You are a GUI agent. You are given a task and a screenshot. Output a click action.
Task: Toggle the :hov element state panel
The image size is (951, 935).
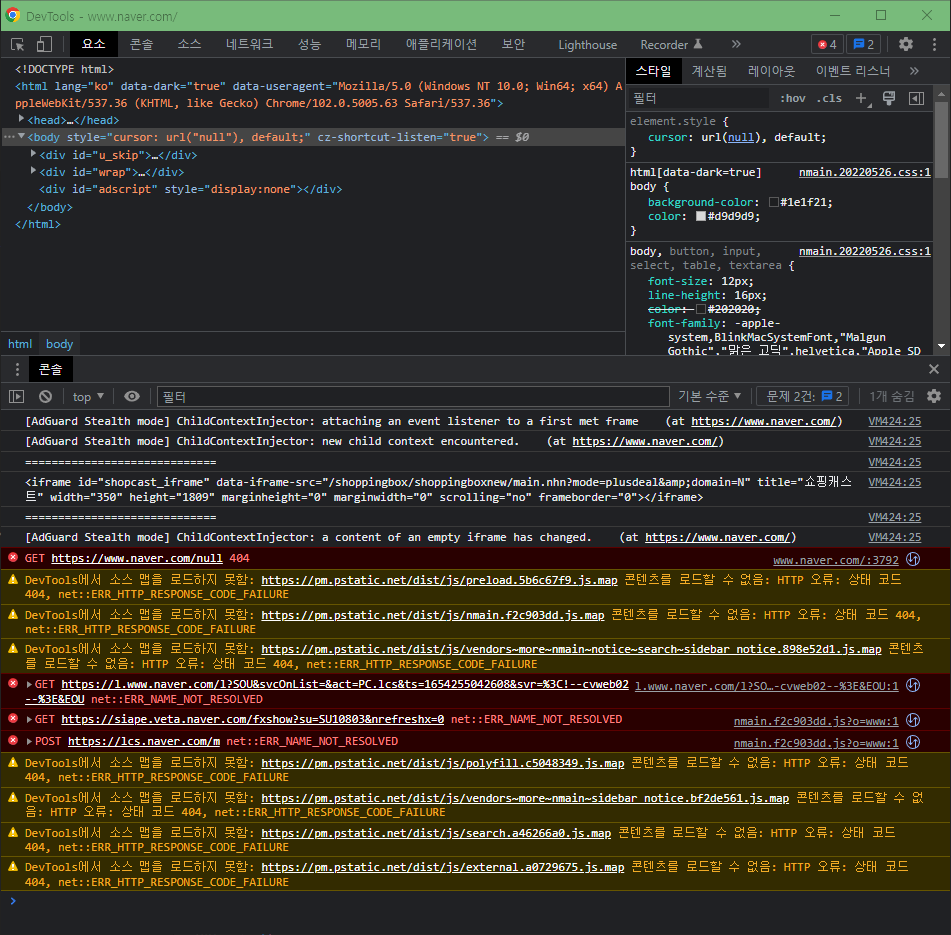(793, 98)
